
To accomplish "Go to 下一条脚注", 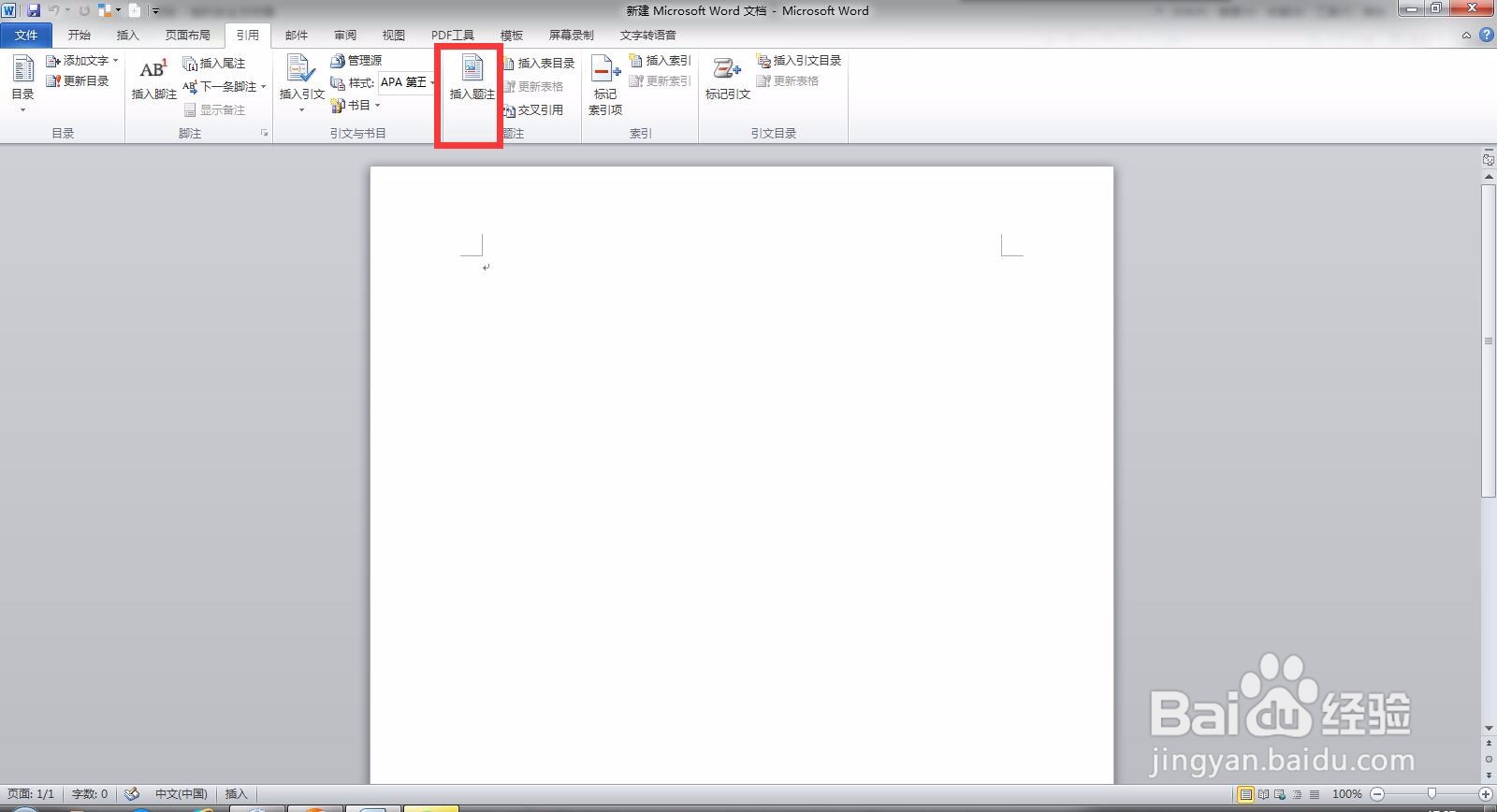I will 220,87.
